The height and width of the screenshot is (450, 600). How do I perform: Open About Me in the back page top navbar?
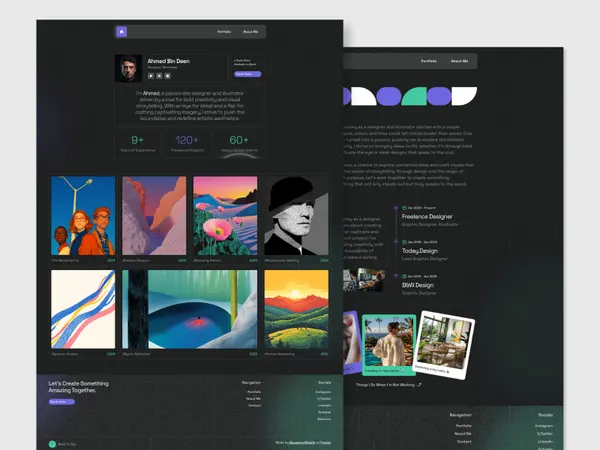point(459,61)
